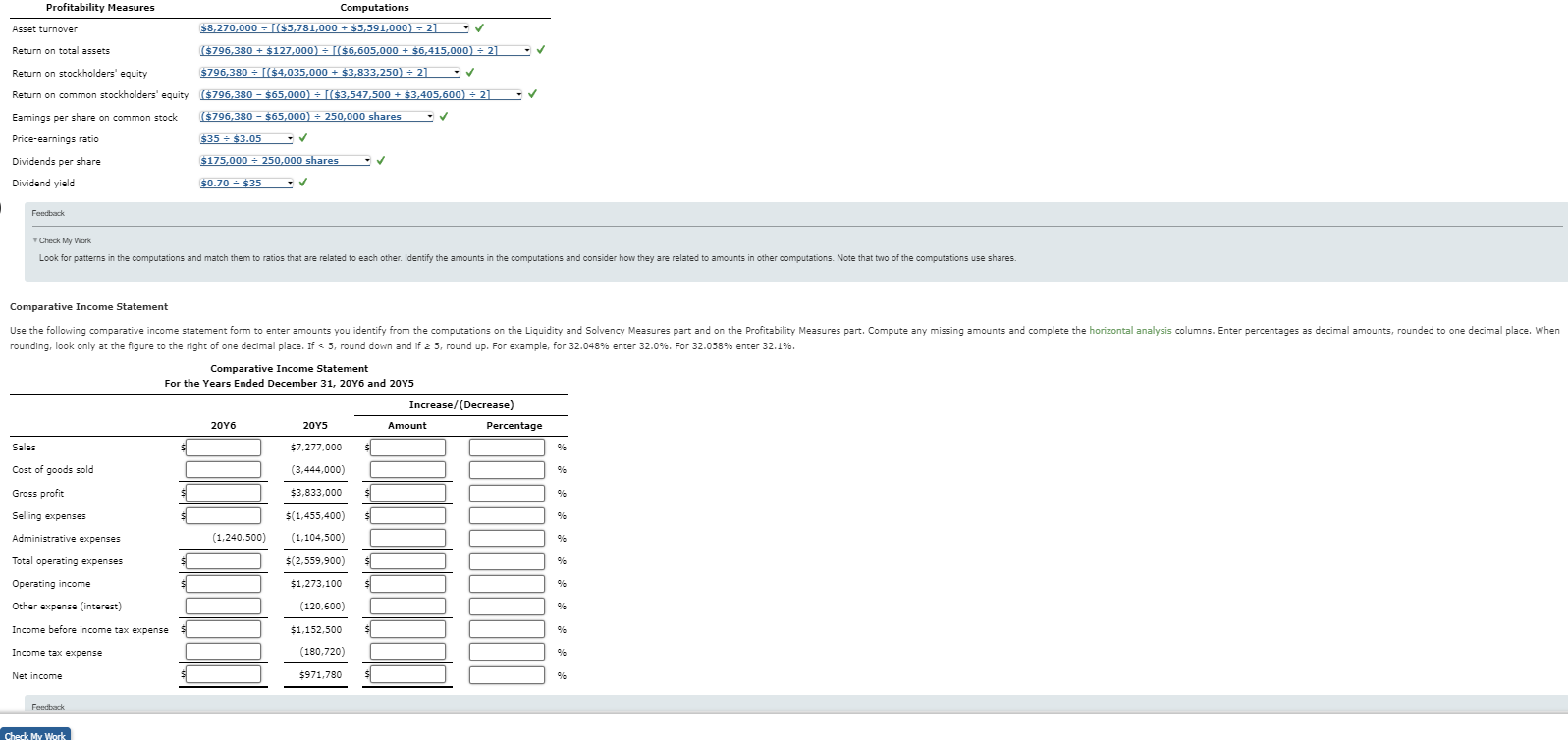Click the horizontal analysis link
Image resolution: width=1568 pixels, height=740 pixels.
1130,331
